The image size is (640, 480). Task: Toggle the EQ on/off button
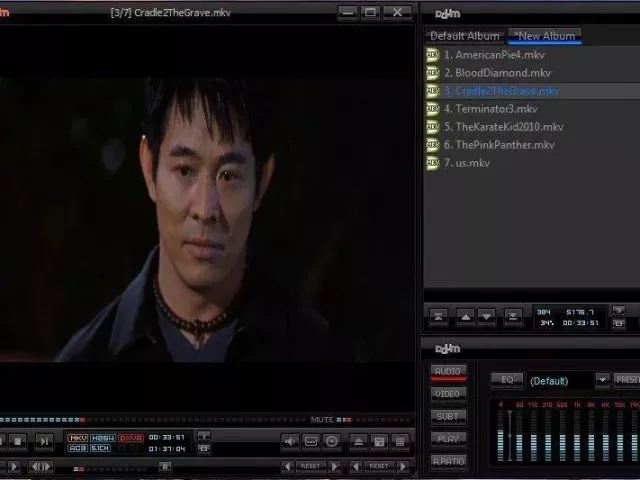[506, 380]
